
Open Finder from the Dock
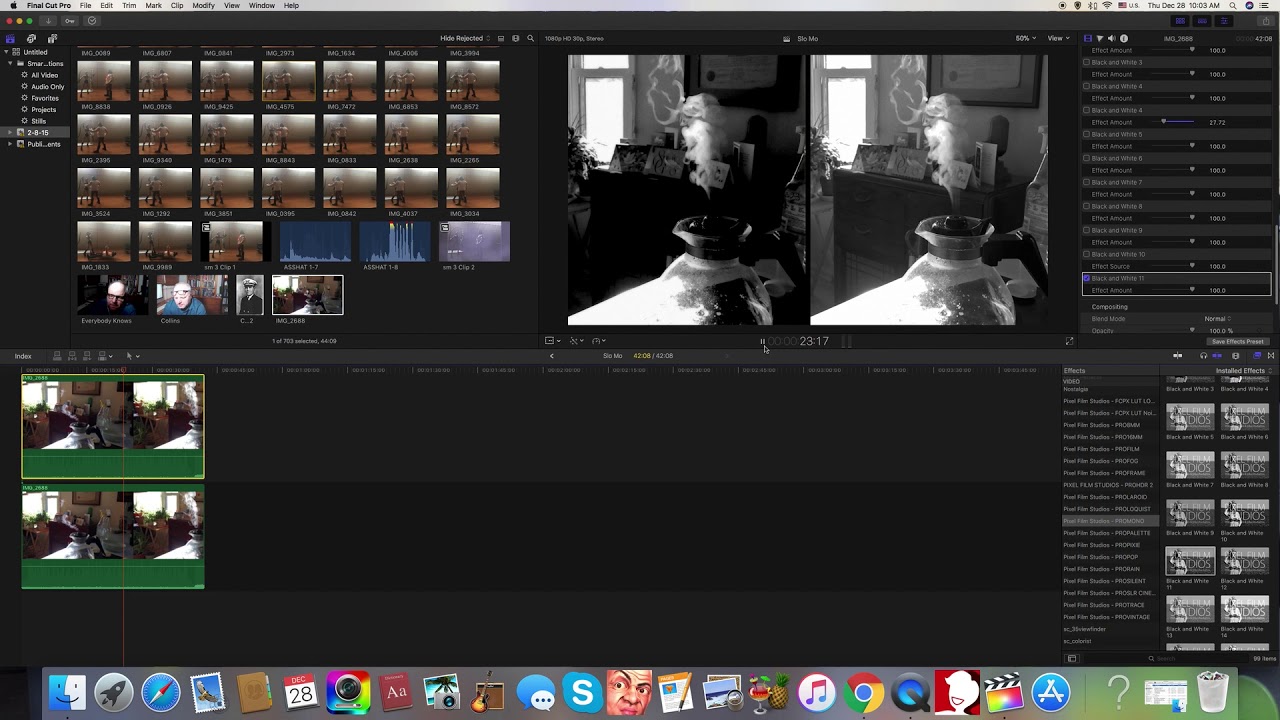[x=68, y=693]
